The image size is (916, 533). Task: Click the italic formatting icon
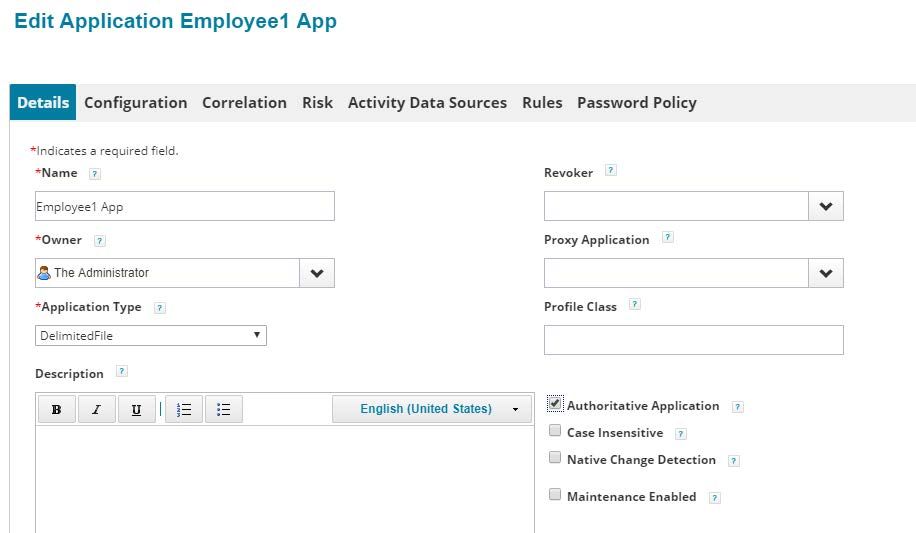pyautogui.click(x=96, y=410)
